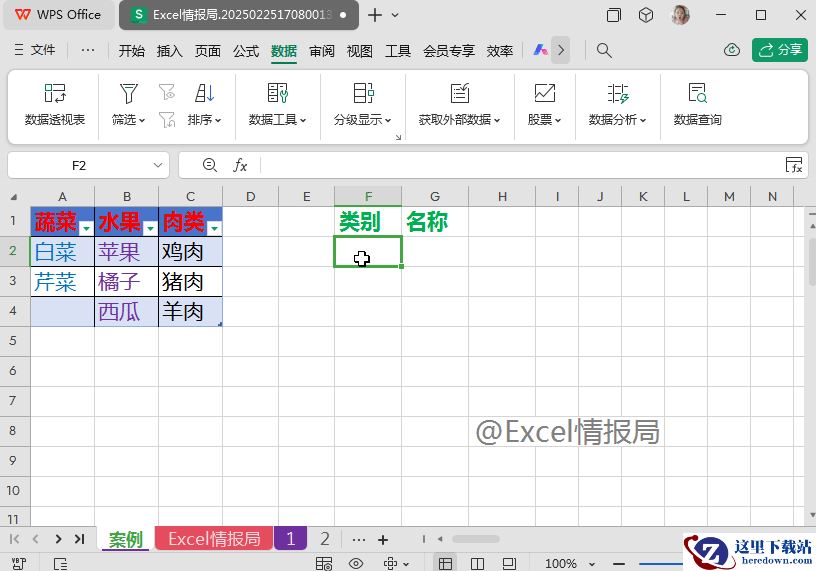Click the 分级显示 outline icon

coord(363,94)
